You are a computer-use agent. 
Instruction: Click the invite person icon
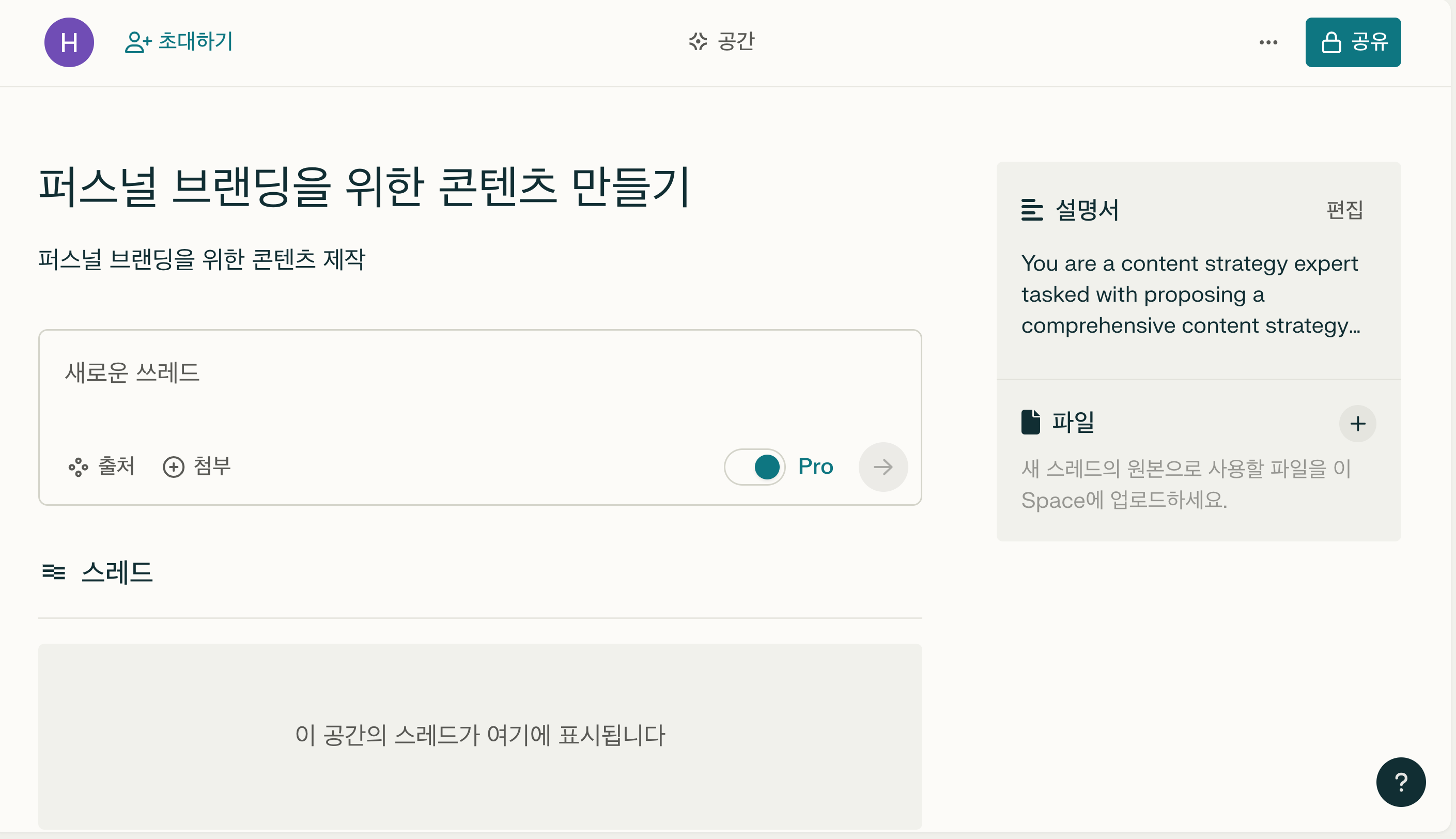click(x=138, y=42)
